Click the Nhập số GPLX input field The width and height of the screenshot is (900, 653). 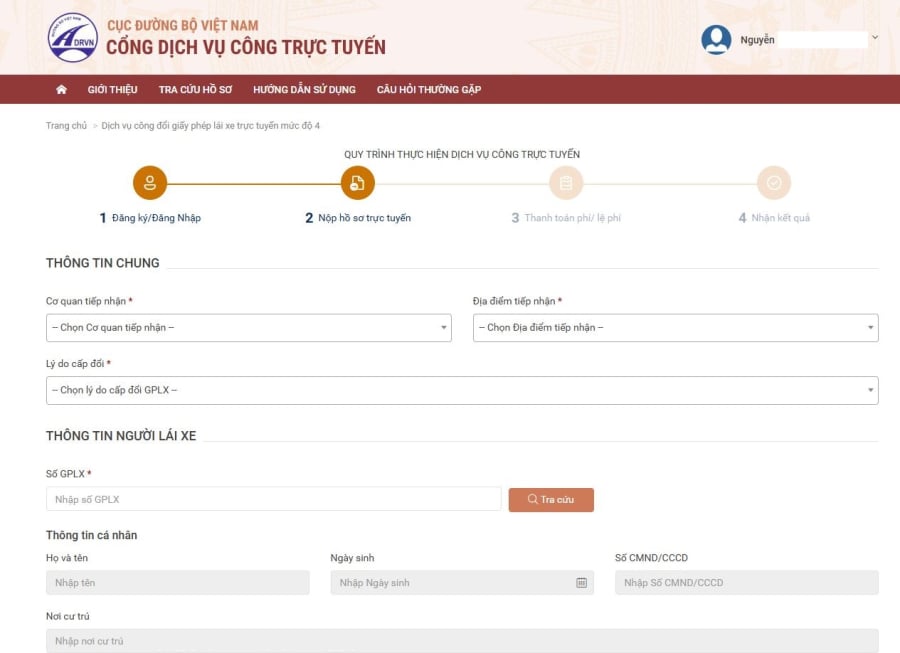coord(272,498)
